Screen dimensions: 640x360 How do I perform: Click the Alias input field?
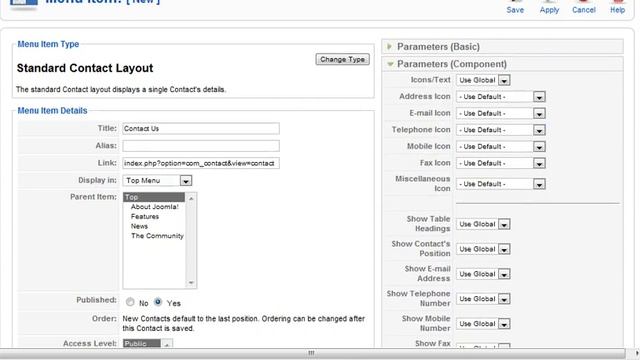201,146
